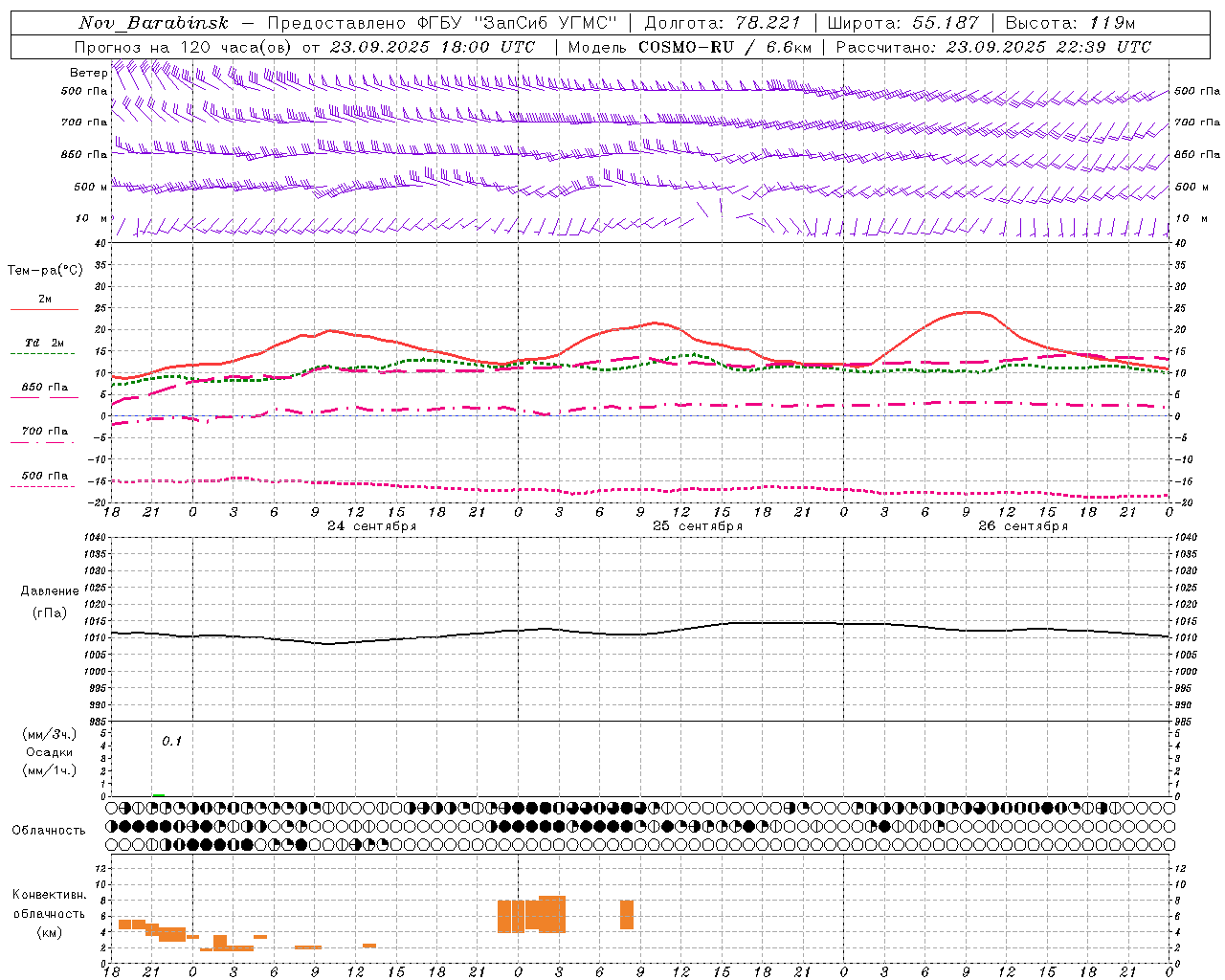The height and width of the screenshot is (980, 1225).
Task: Click the 'Тем-ра(°C)' axis label
Action: tap(45, 271)
